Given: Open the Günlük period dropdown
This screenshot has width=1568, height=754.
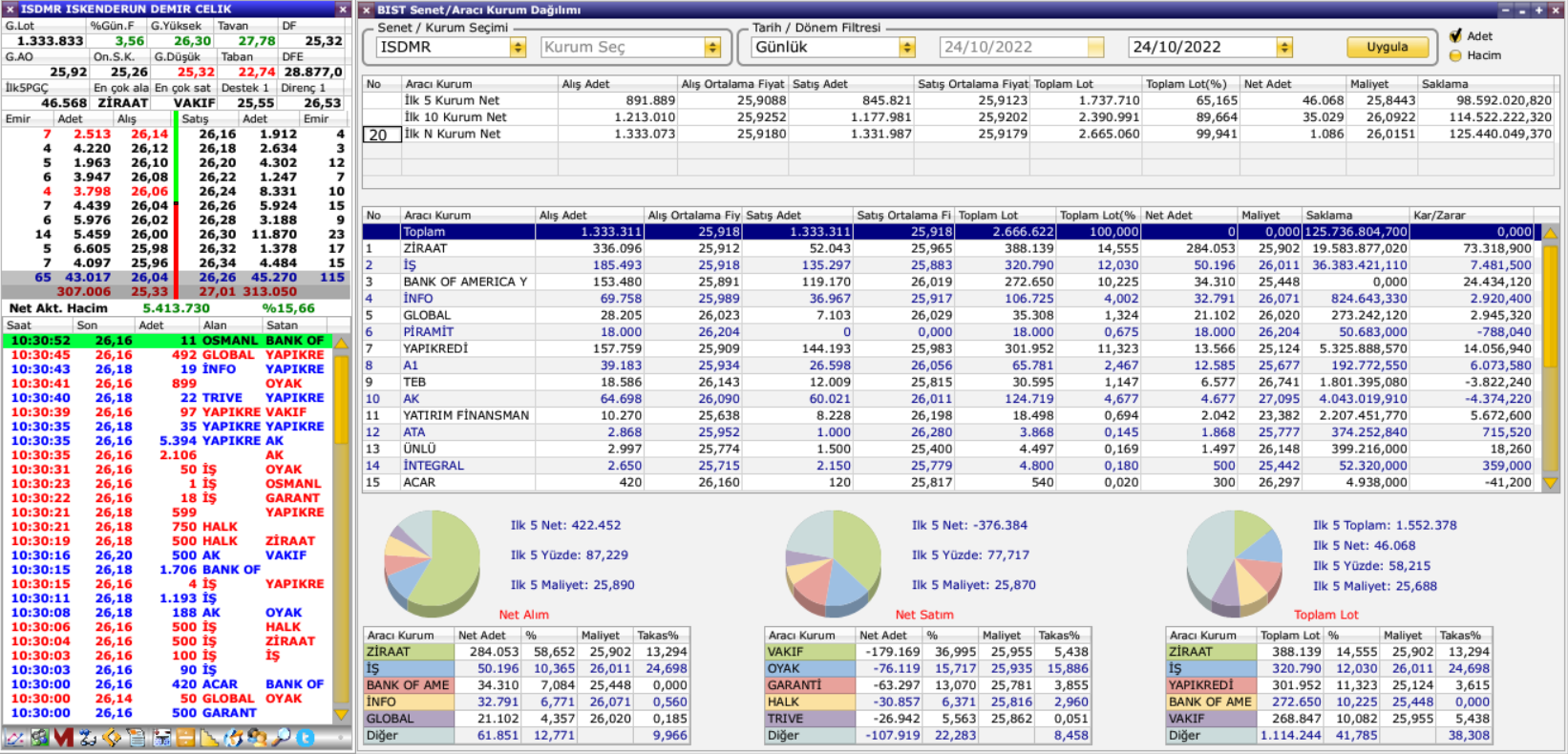Looking at the screenshot, I should pyautogui.click(x=907, y=47).
